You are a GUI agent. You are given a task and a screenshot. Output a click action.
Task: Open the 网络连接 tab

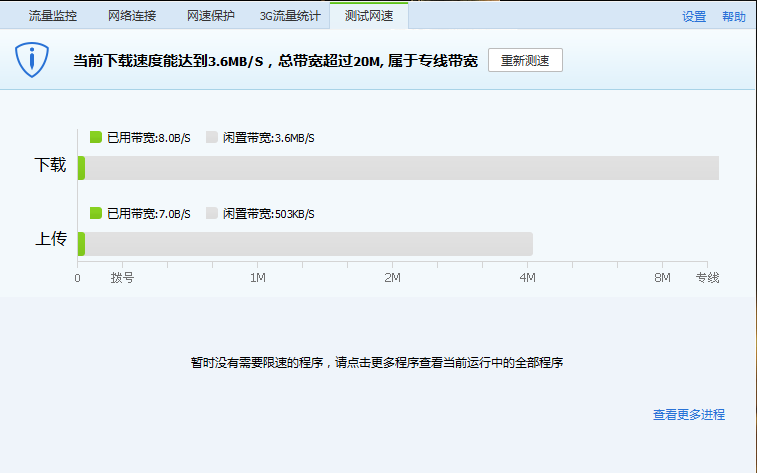132,16
